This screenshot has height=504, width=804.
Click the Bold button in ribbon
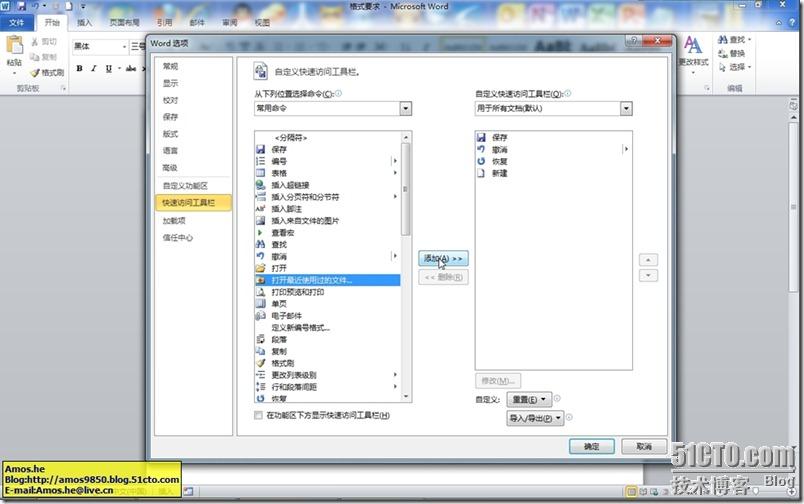tap(79, 68)
